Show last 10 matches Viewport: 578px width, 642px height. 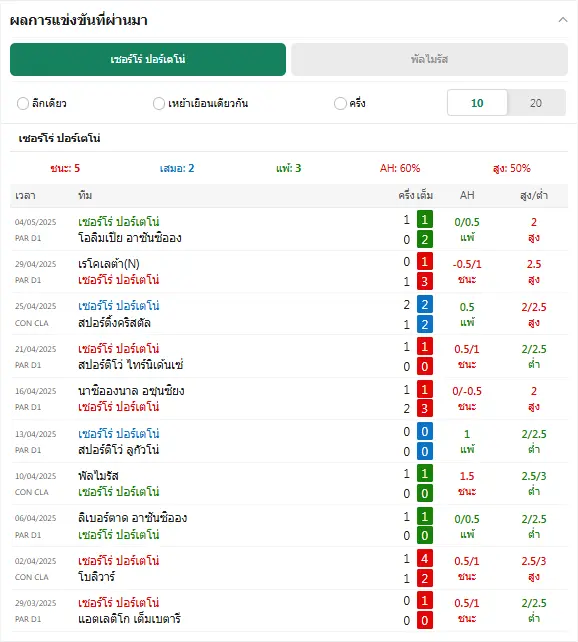point(477,103)
